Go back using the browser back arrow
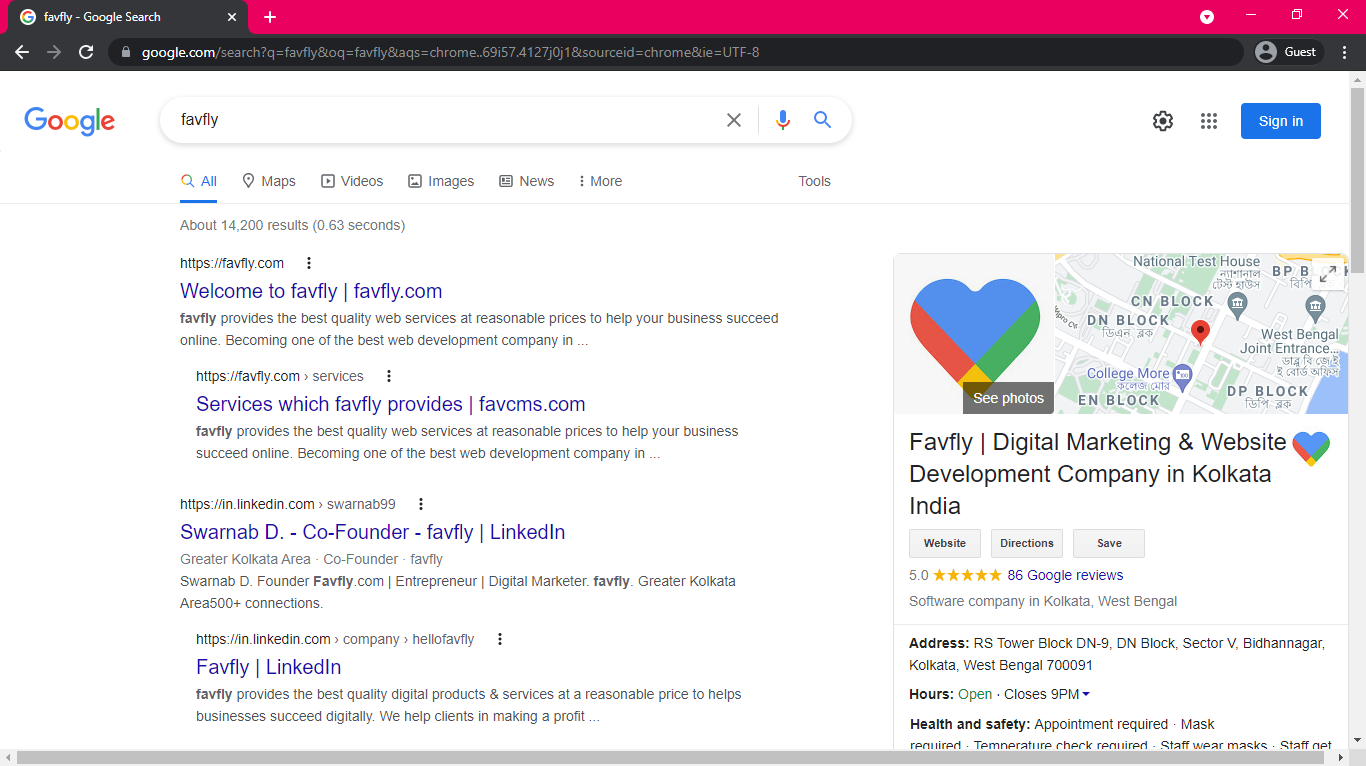 tap(22, 52)
